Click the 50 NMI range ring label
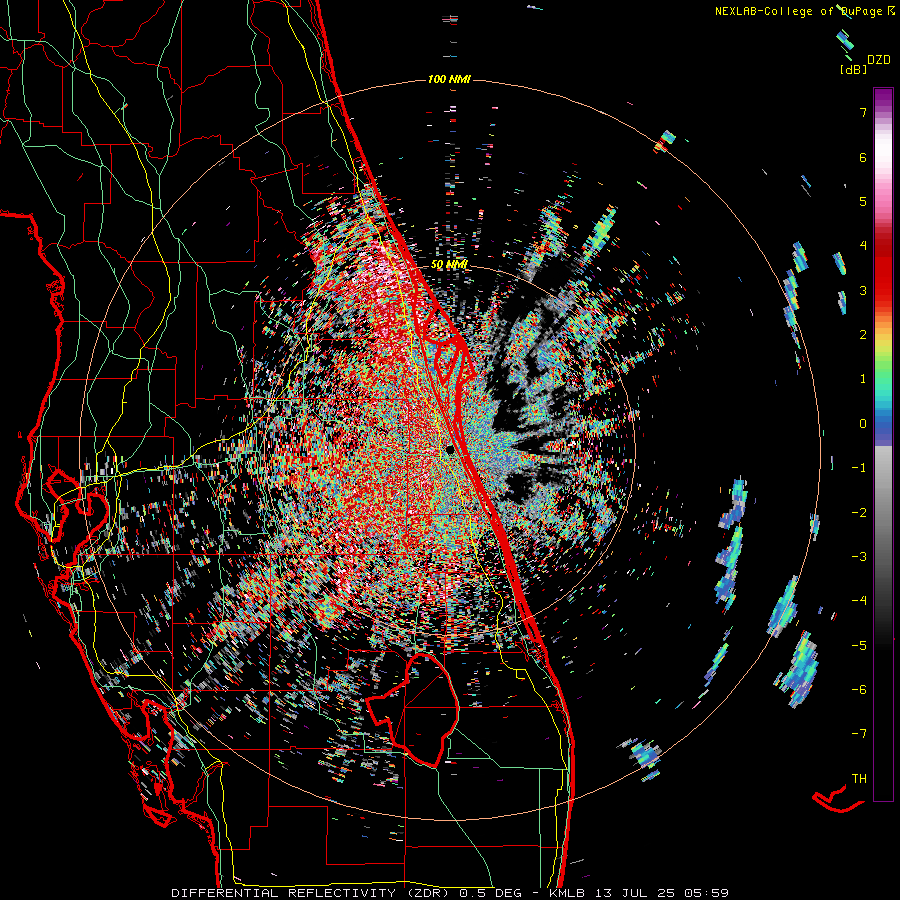Viewport: 900px width, 900px height. coord(449,264)
